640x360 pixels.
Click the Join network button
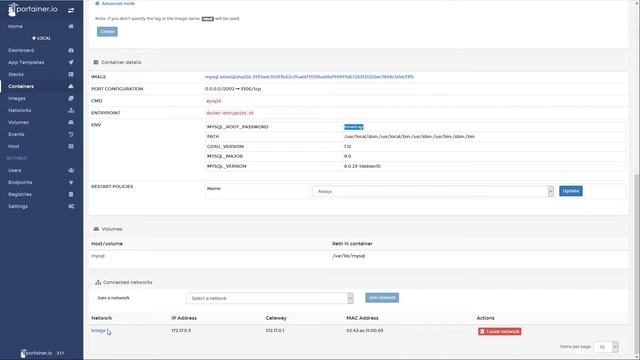[382, 298]
